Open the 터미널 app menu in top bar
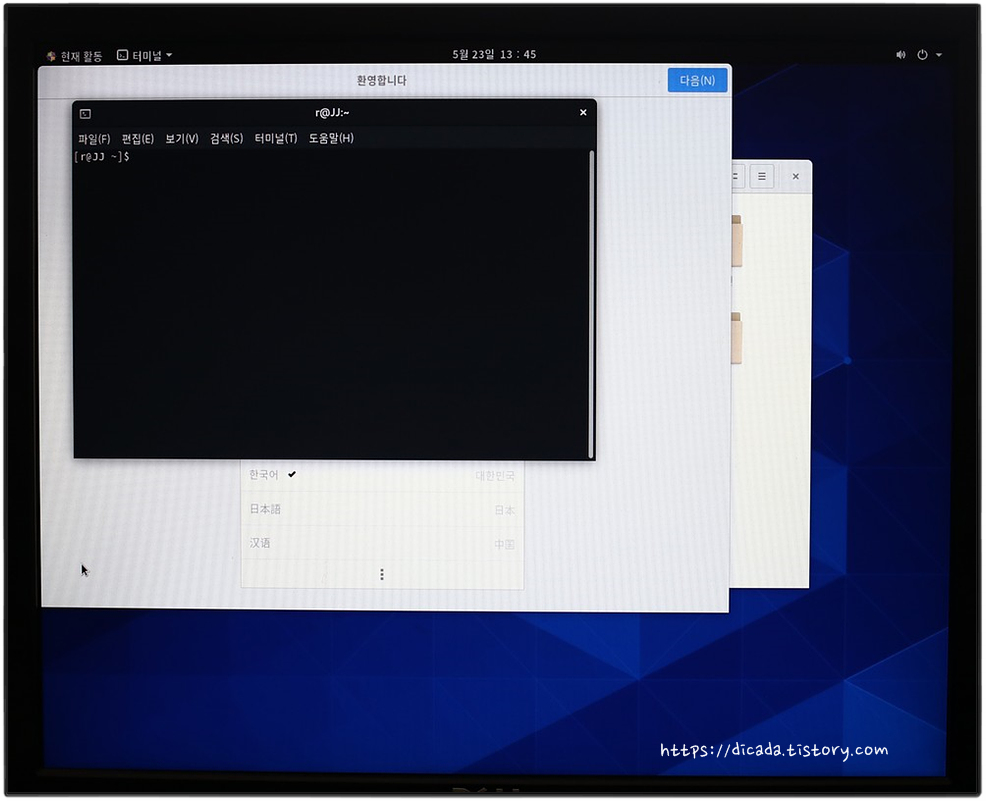The image size is (986, 801). pos(145,55)
